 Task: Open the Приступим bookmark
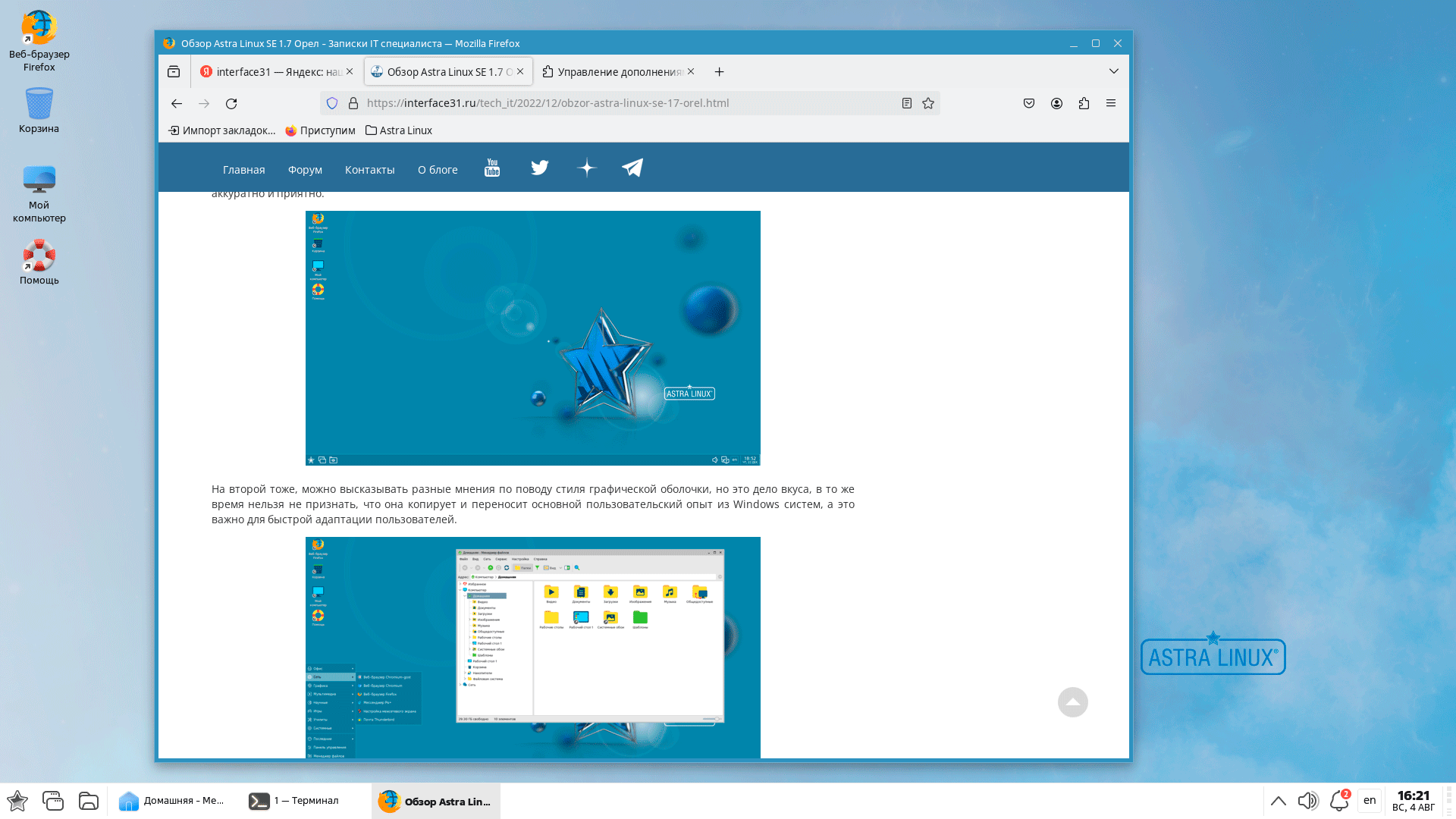tap(320, 130)
